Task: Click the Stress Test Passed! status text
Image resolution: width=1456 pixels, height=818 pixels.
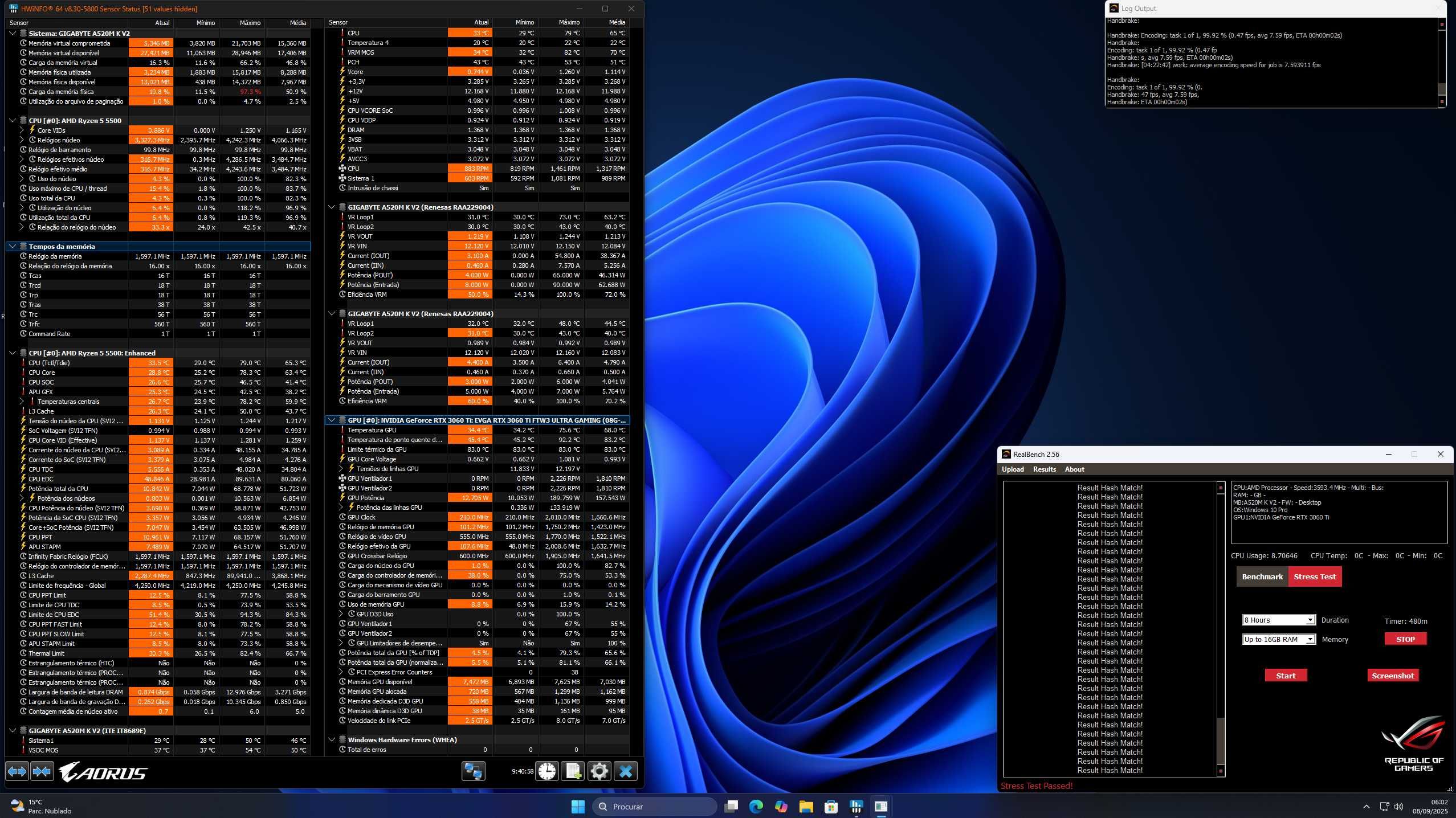Action: click(x=1037, y=786)
